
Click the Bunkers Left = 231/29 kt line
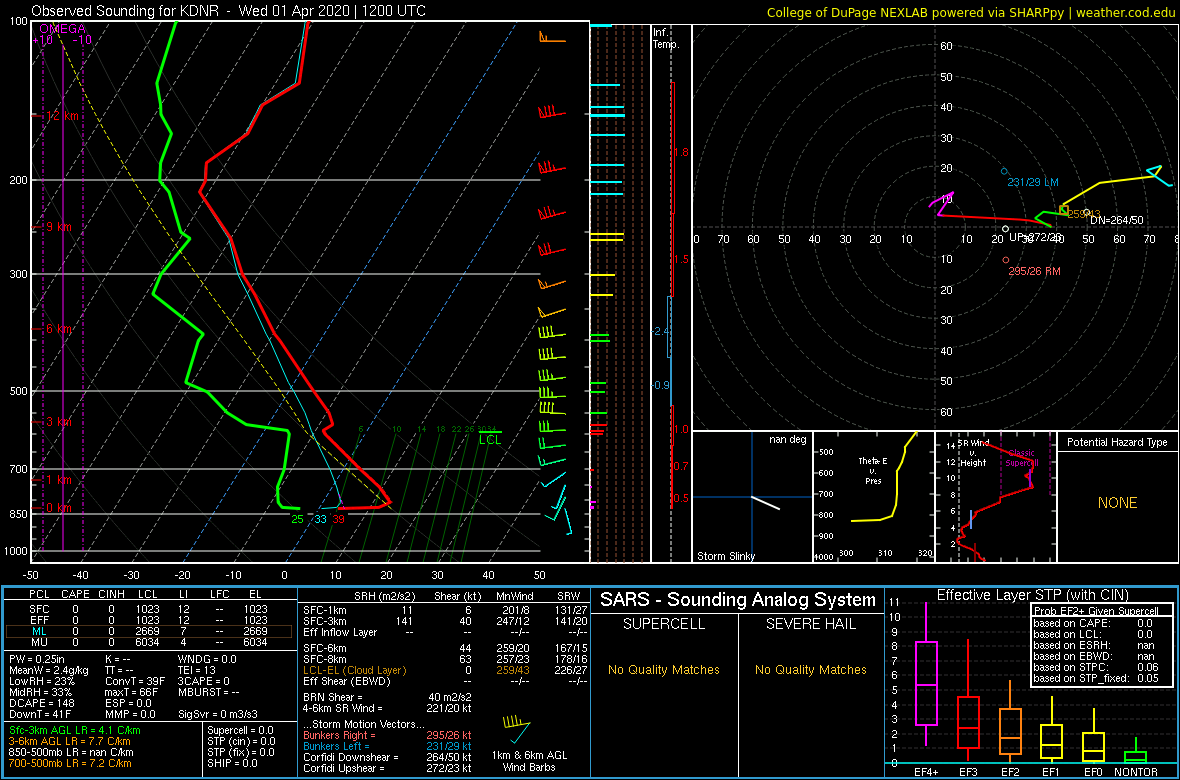click(388, 745)
